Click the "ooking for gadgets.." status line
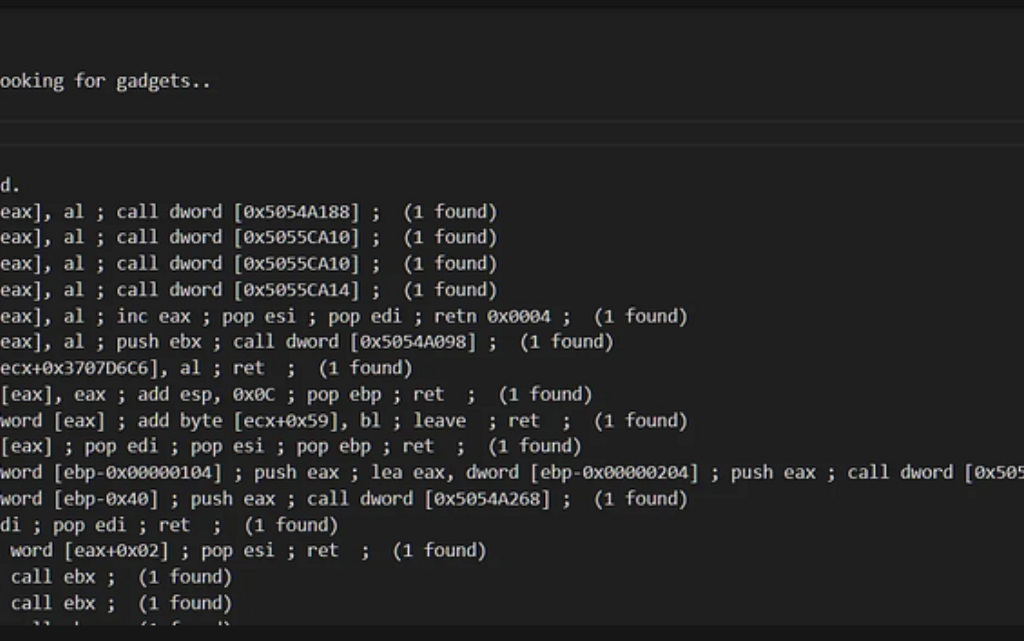Screen dimensions: 1024x641 (x=105, y=81)
